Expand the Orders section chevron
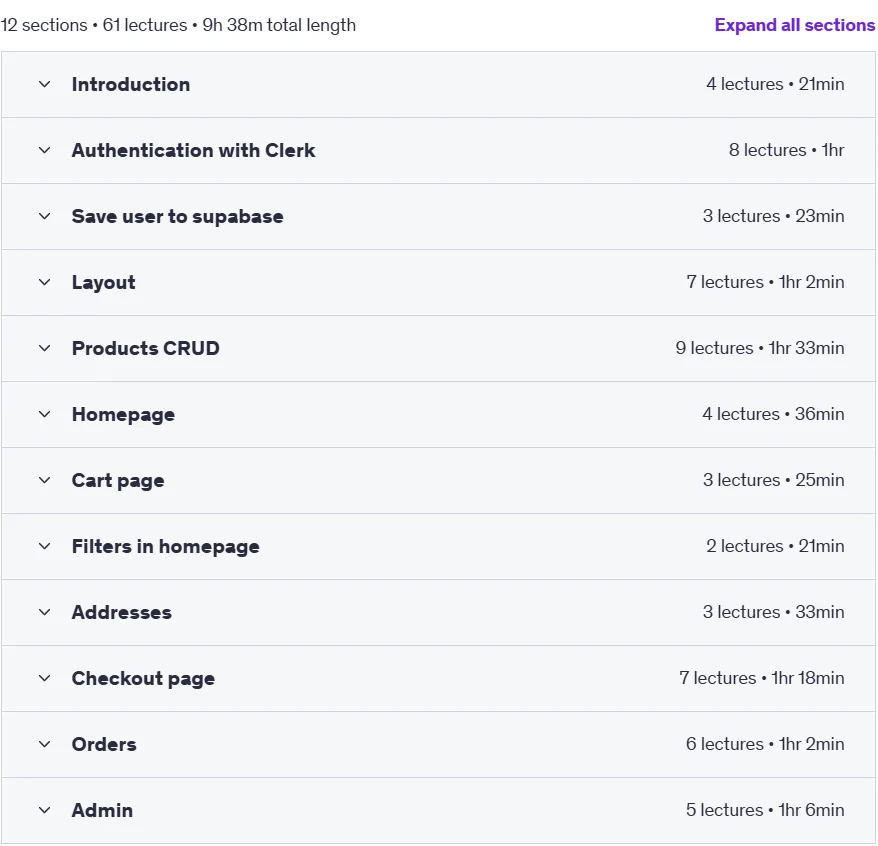878x846 pixels. pos(45,745)
